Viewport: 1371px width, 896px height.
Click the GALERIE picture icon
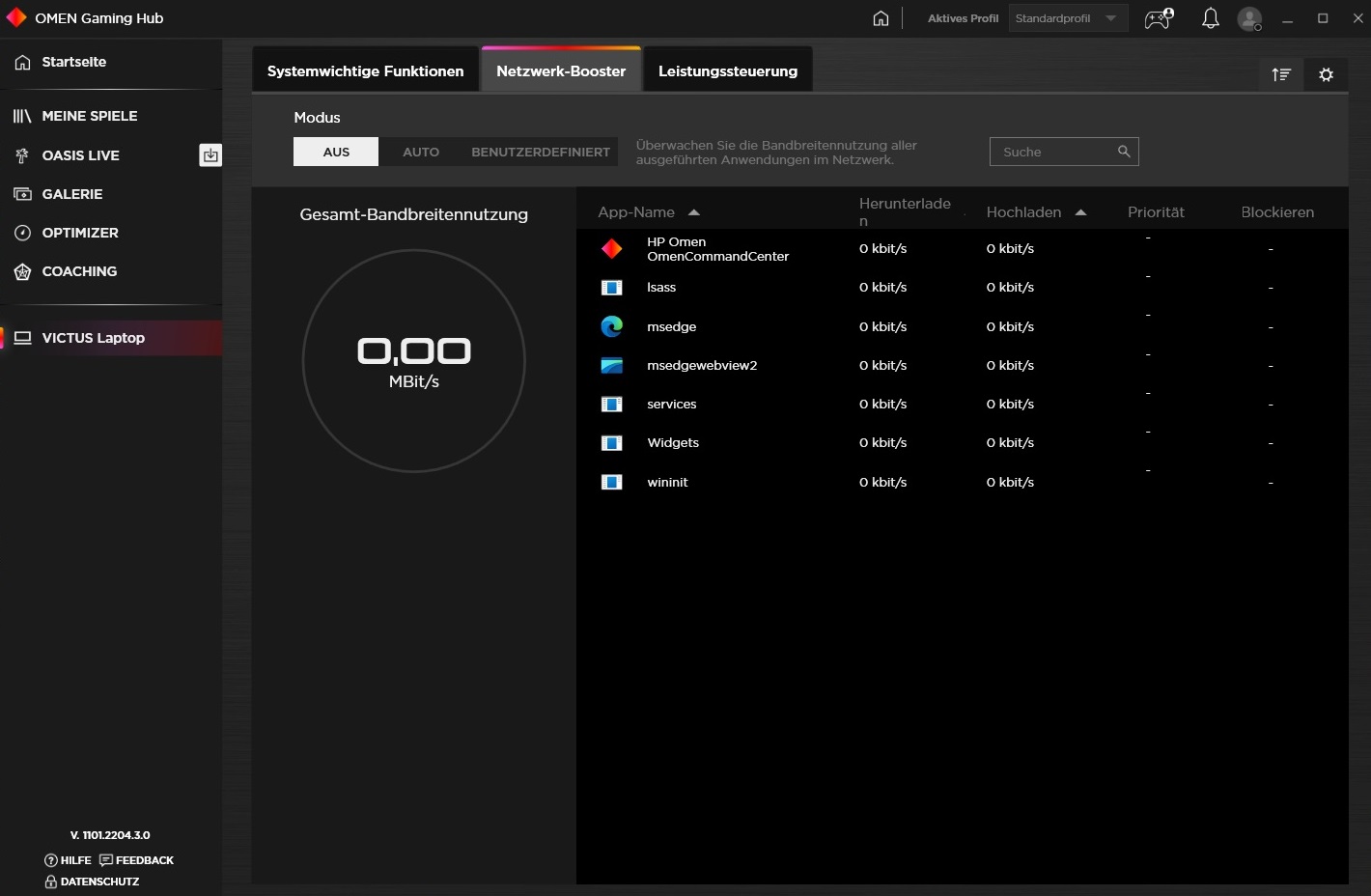tap(22, 194)
